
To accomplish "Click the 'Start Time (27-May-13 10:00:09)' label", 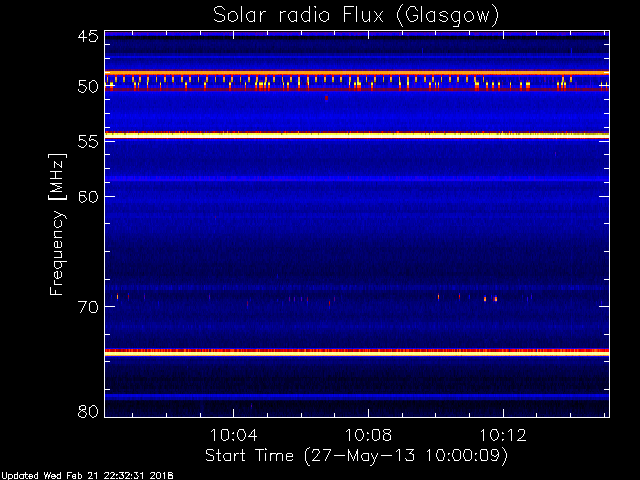I will [x=356, y=456].
